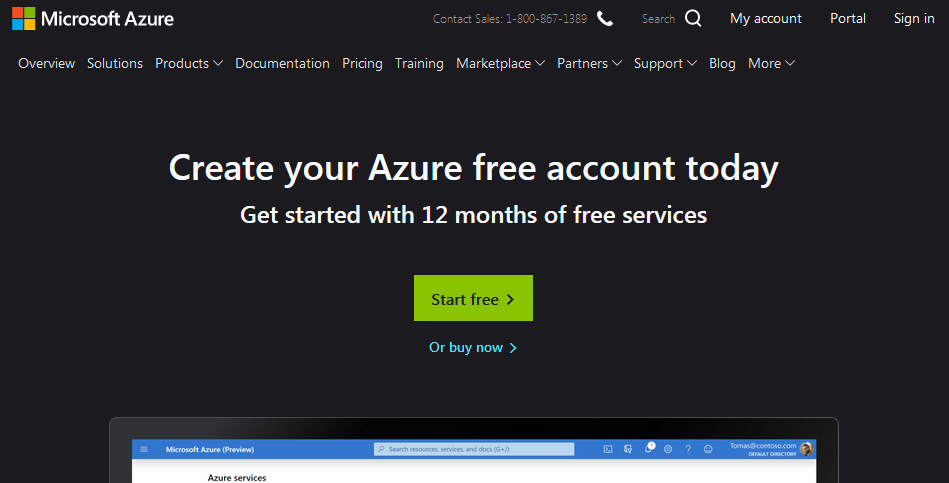Click the settings gear in portal preview

[x=668, y=449]
